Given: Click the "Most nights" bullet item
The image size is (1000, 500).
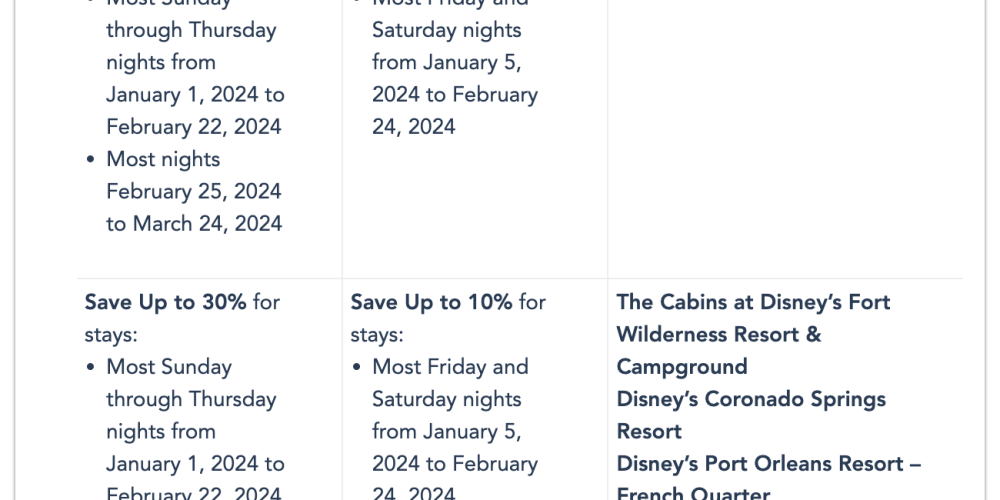Looking at the screenshot, I should [x=163, y=159].
